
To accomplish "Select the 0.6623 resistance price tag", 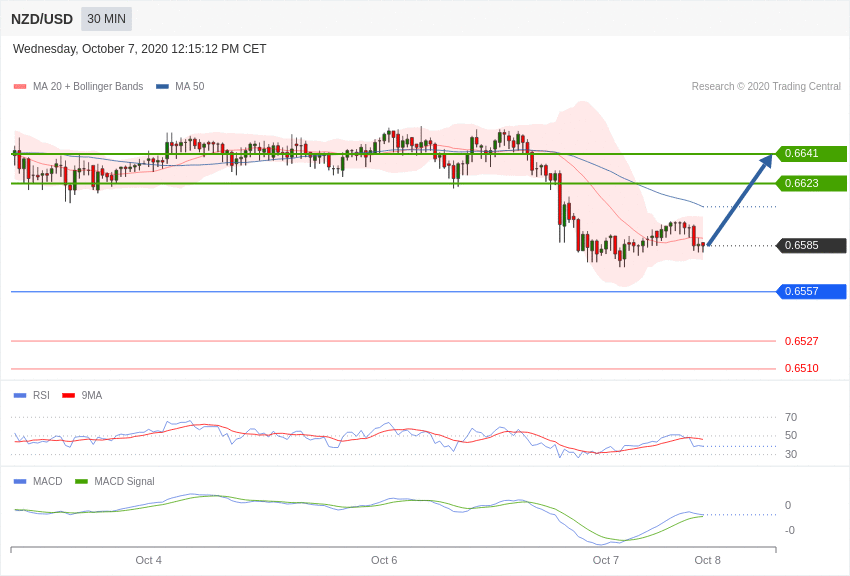I will tap(812, 183).
